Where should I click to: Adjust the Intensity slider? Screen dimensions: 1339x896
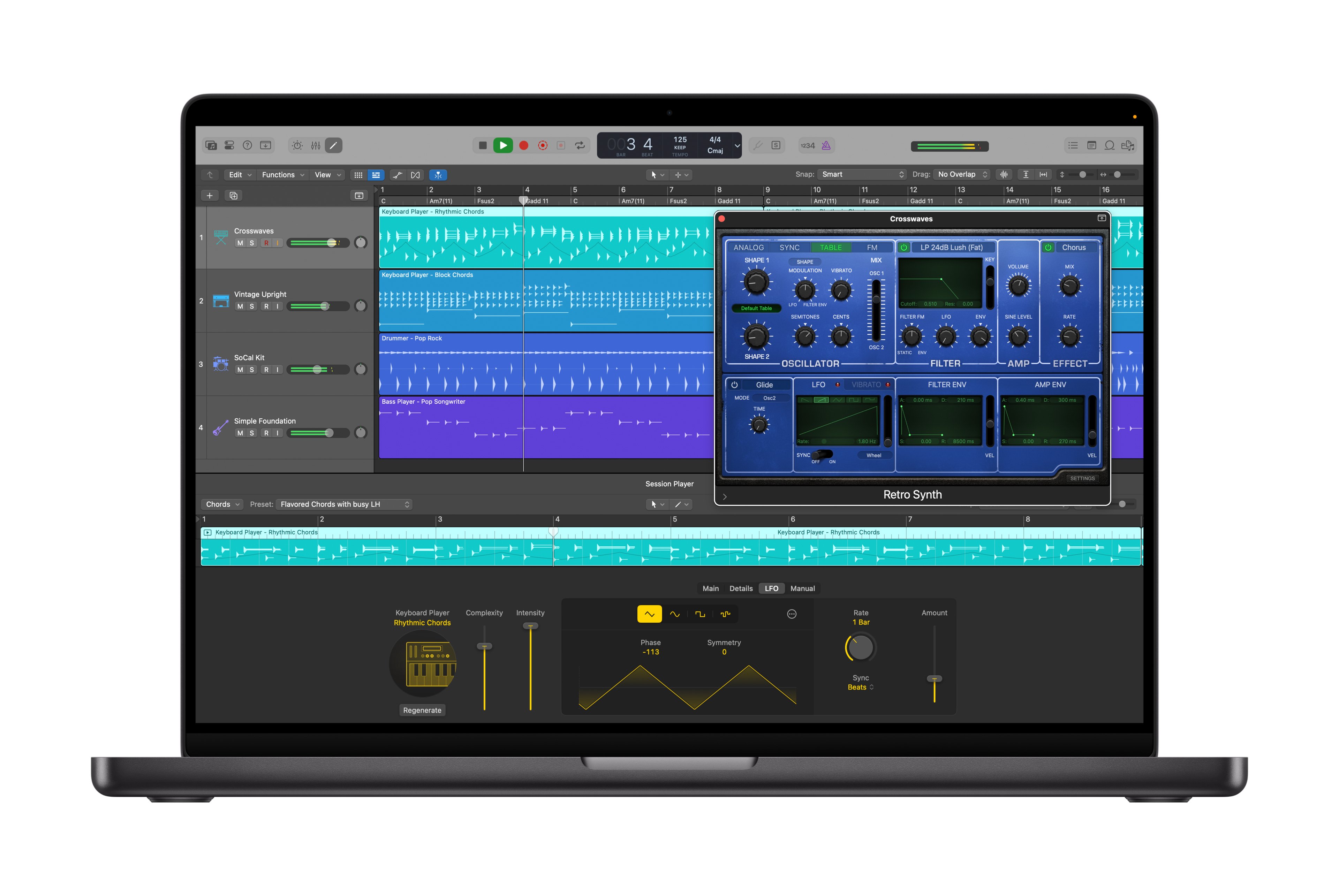530,626
